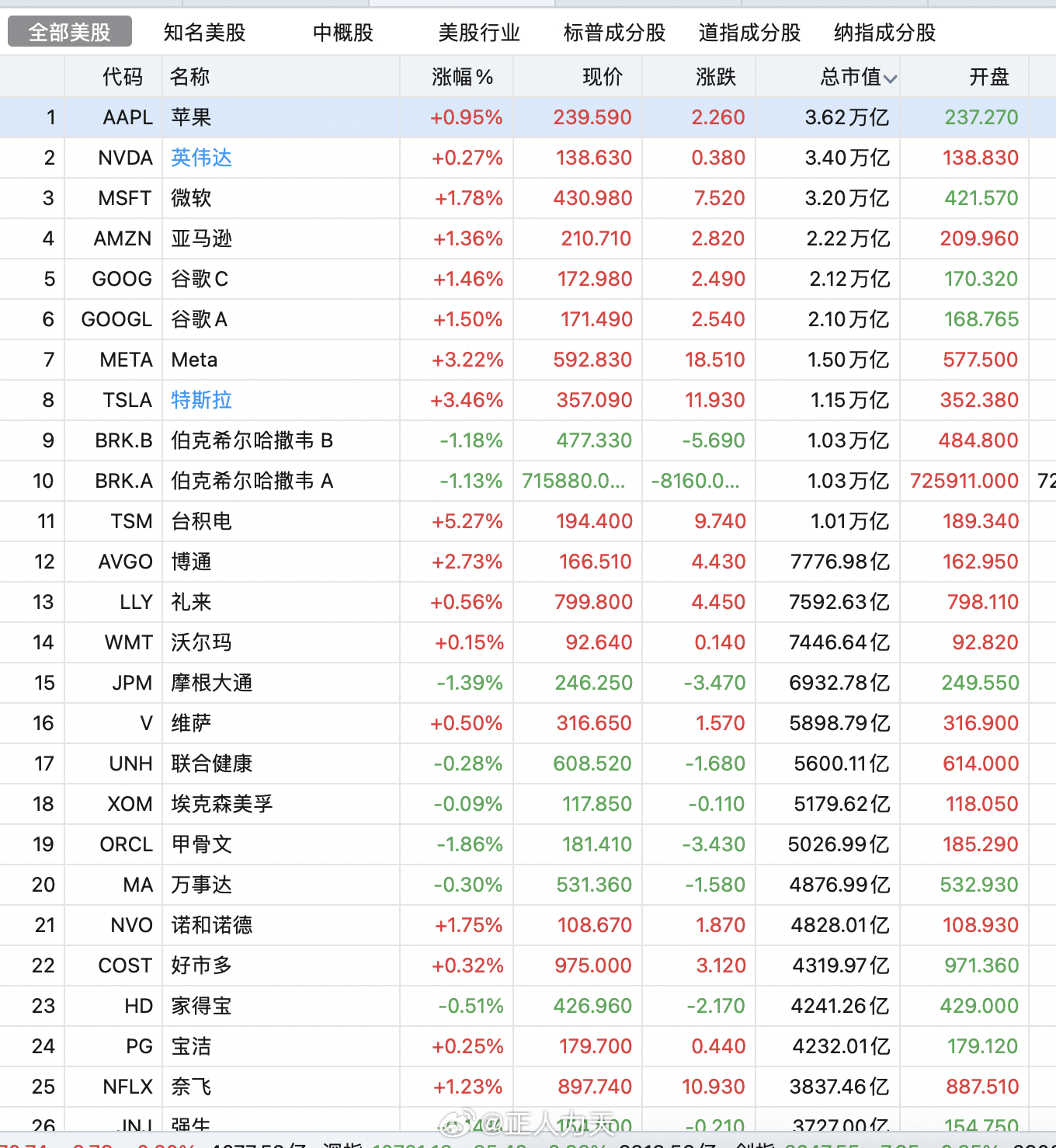1056x1148 pixels.
Task: Click XOM price 117.850
Action: (597, 804)
